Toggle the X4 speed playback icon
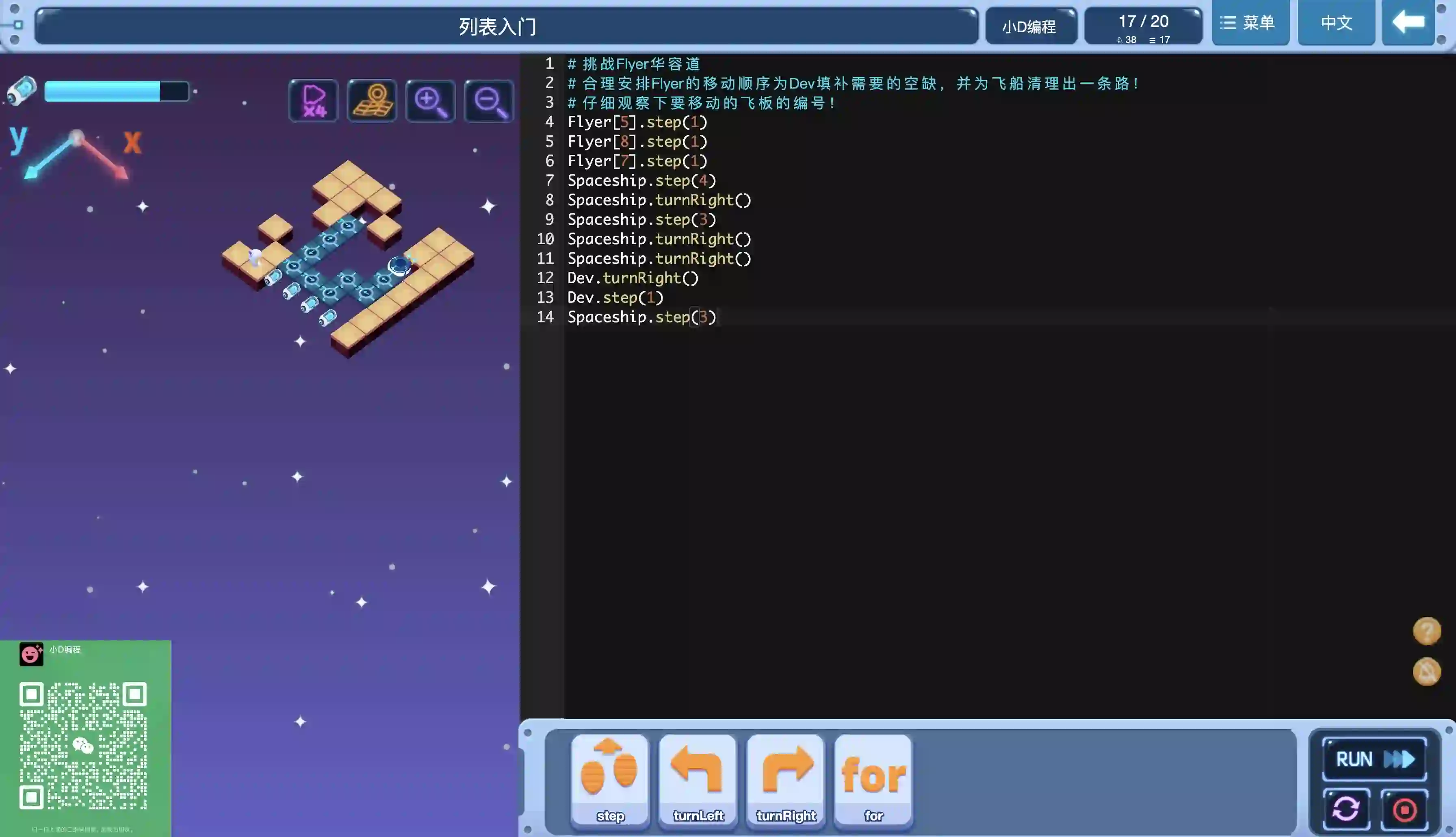 (314, 101)
